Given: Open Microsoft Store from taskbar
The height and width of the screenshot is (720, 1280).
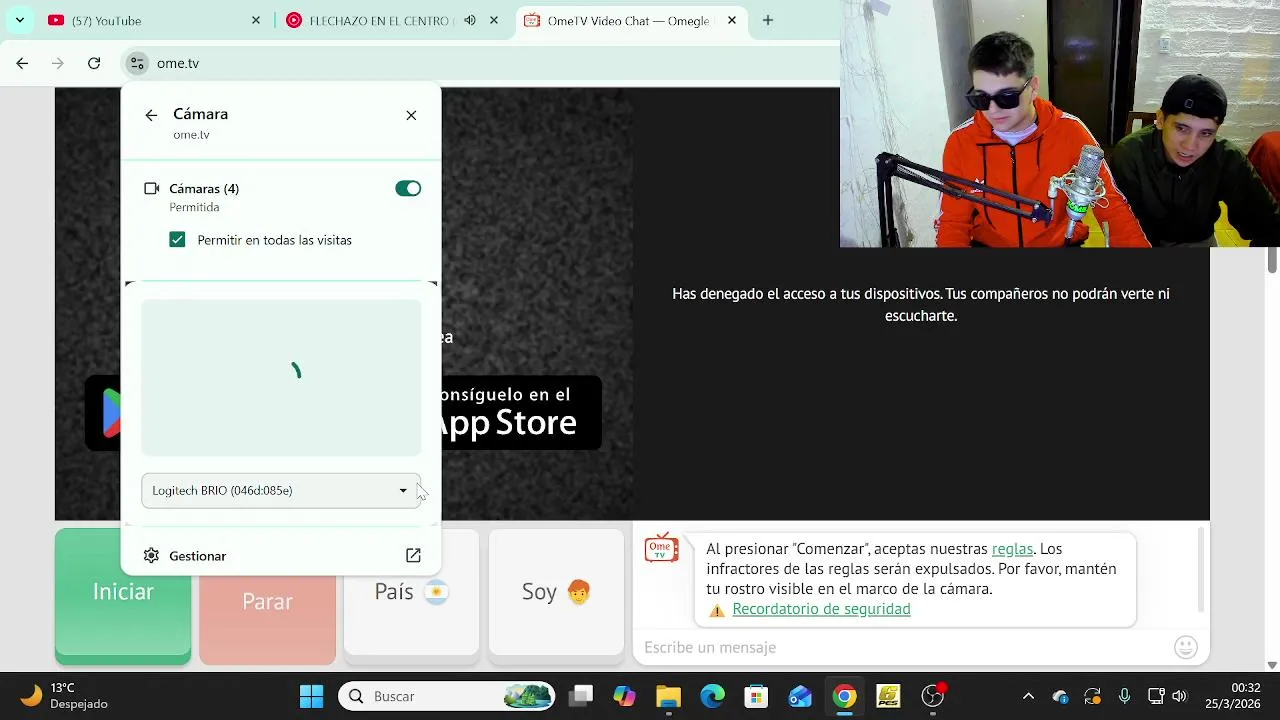Looking at the screenshot, I should [757, 696].
